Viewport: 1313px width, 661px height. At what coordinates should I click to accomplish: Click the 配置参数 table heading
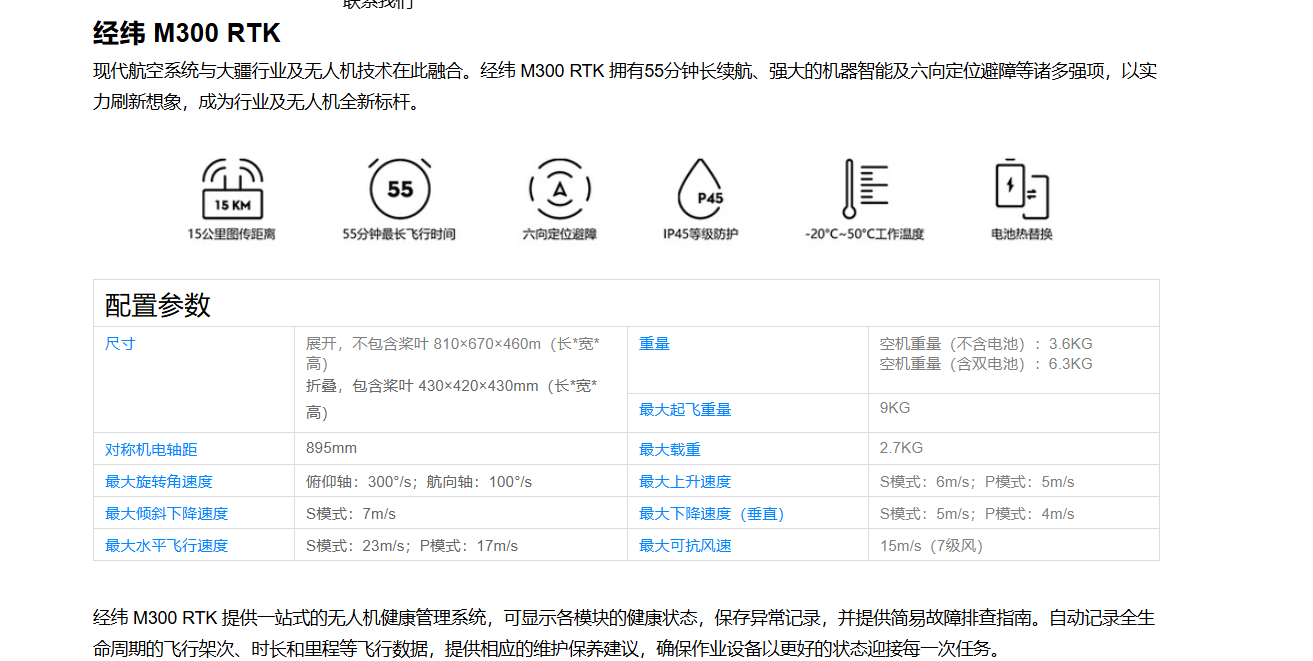158,305
